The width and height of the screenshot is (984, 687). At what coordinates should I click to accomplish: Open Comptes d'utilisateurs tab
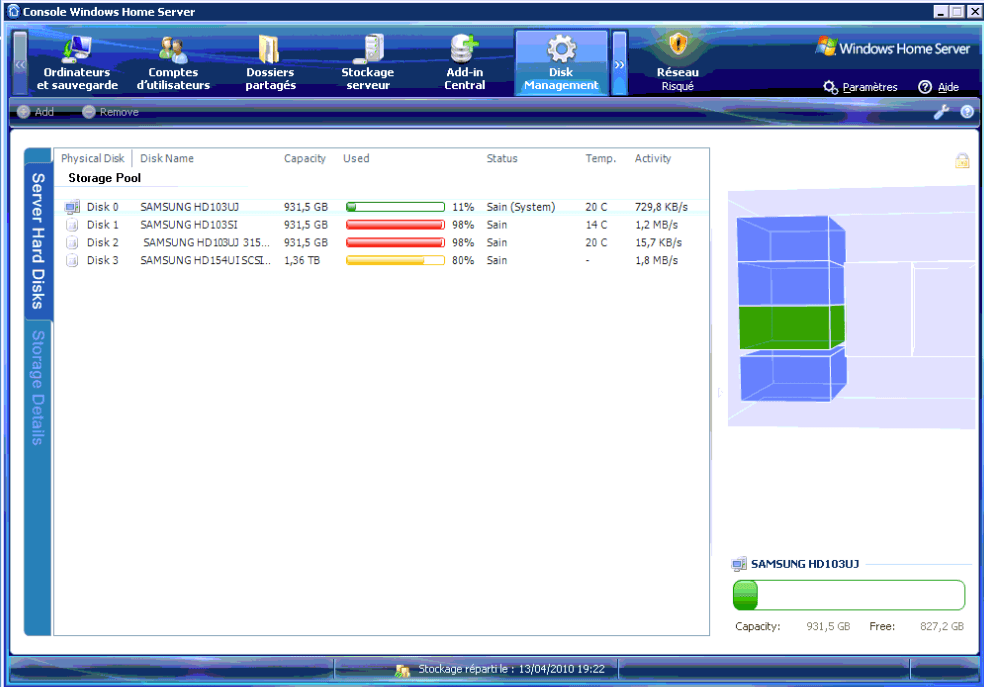pos(173,63)
